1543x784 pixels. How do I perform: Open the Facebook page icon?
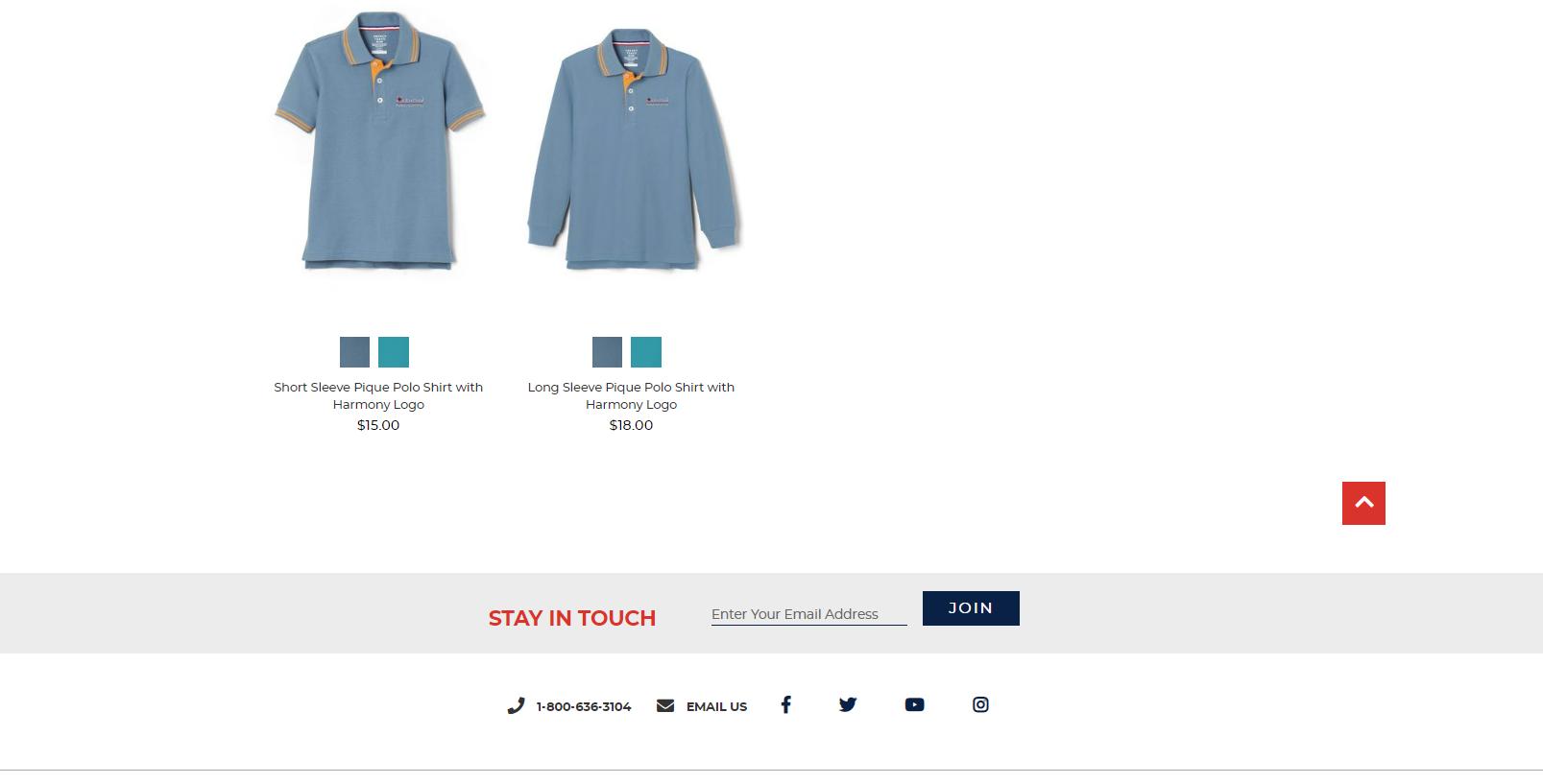(785, 704)
